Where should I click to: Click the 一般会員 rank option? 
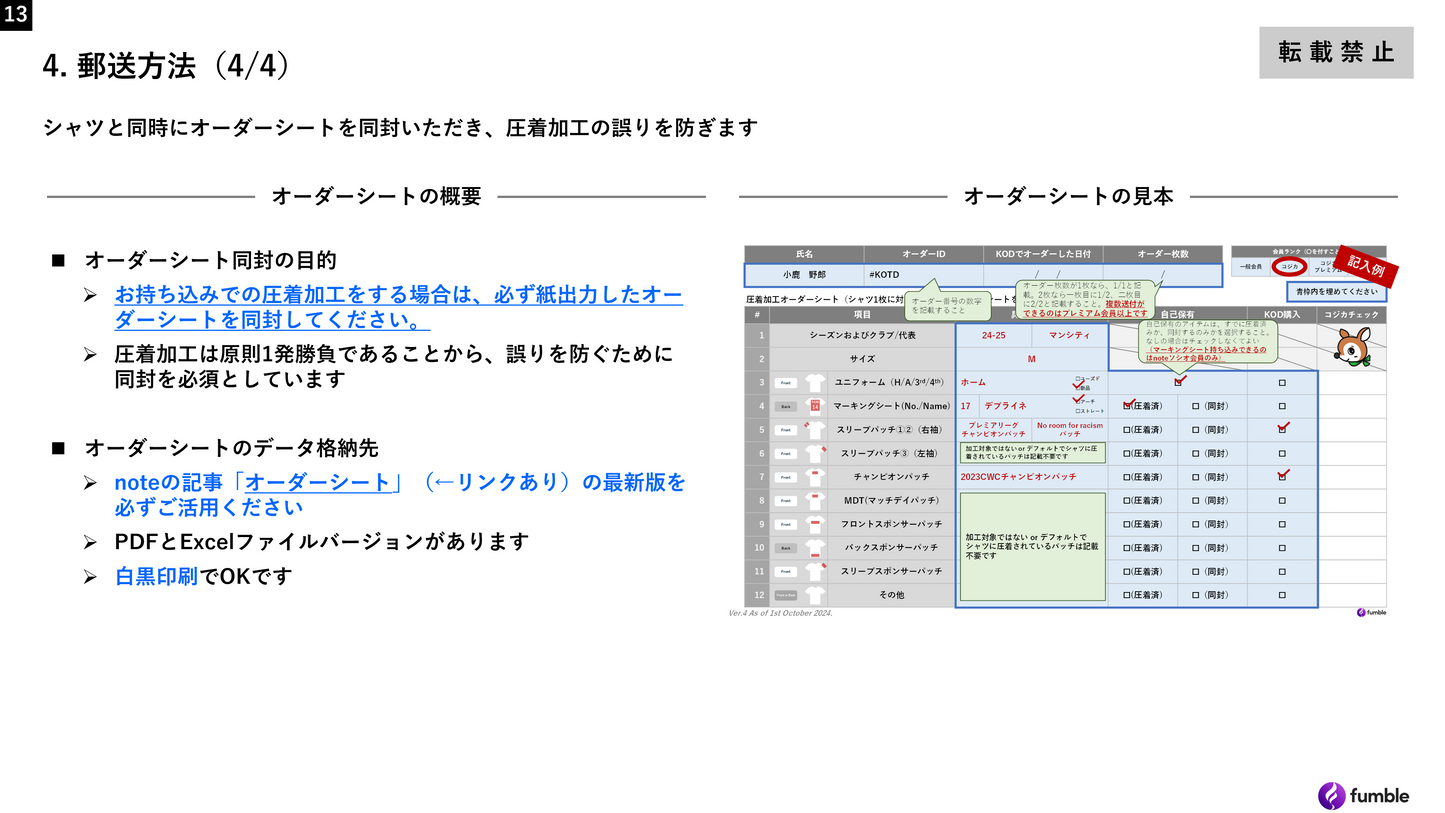[x=1251, y=267]
